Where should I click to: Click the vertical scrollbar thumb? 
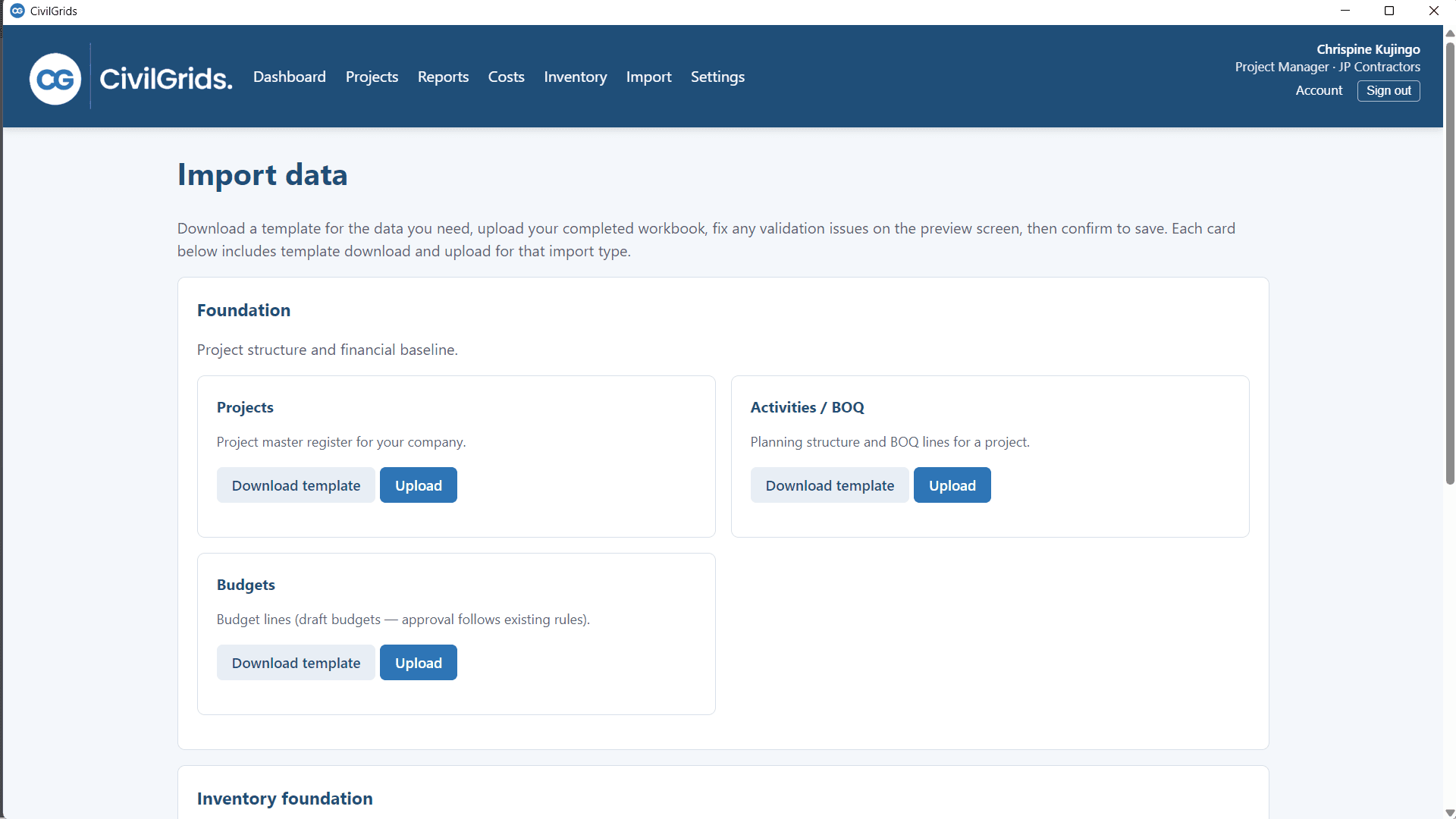tap(1450, 262)
